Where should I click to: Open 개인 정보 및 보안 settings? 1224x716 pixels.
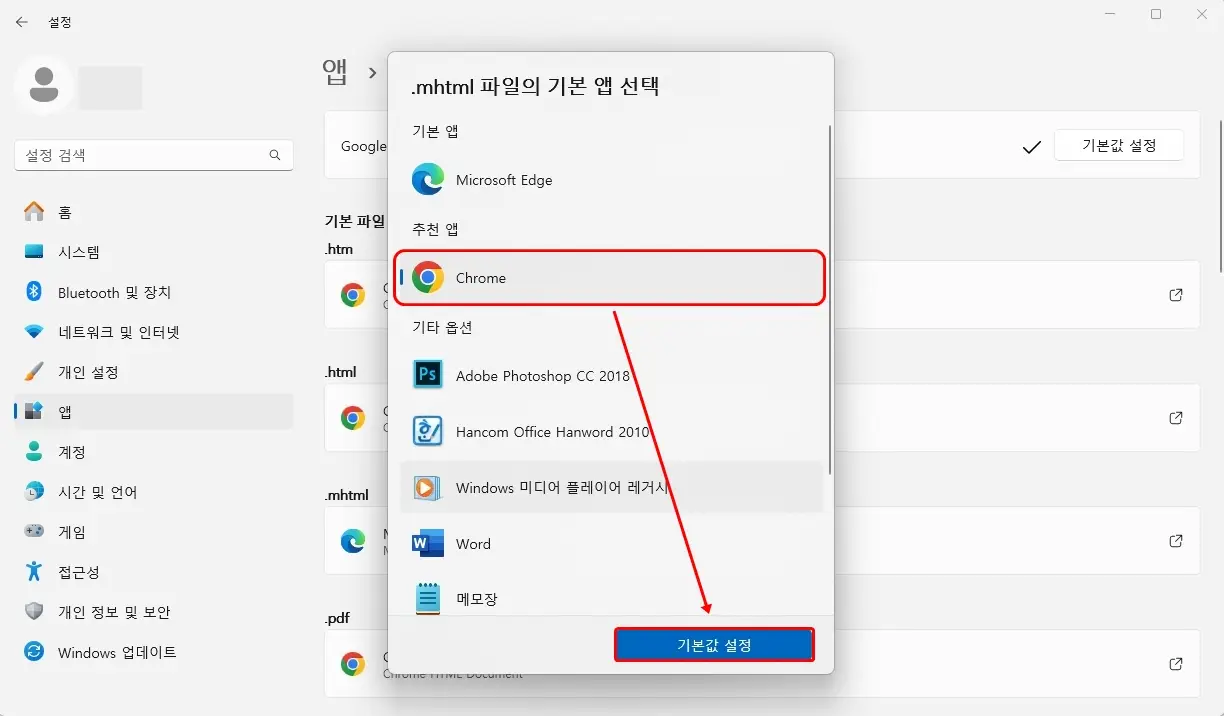click(x=154, y=612)
